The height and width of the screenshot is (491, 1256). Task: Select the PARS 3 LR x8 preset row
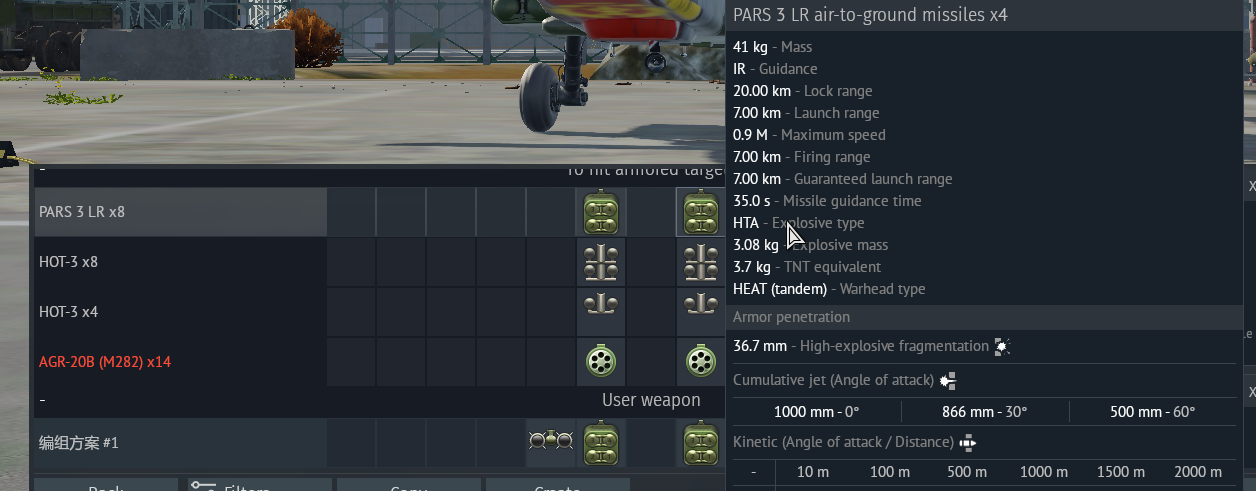(181, 212)
